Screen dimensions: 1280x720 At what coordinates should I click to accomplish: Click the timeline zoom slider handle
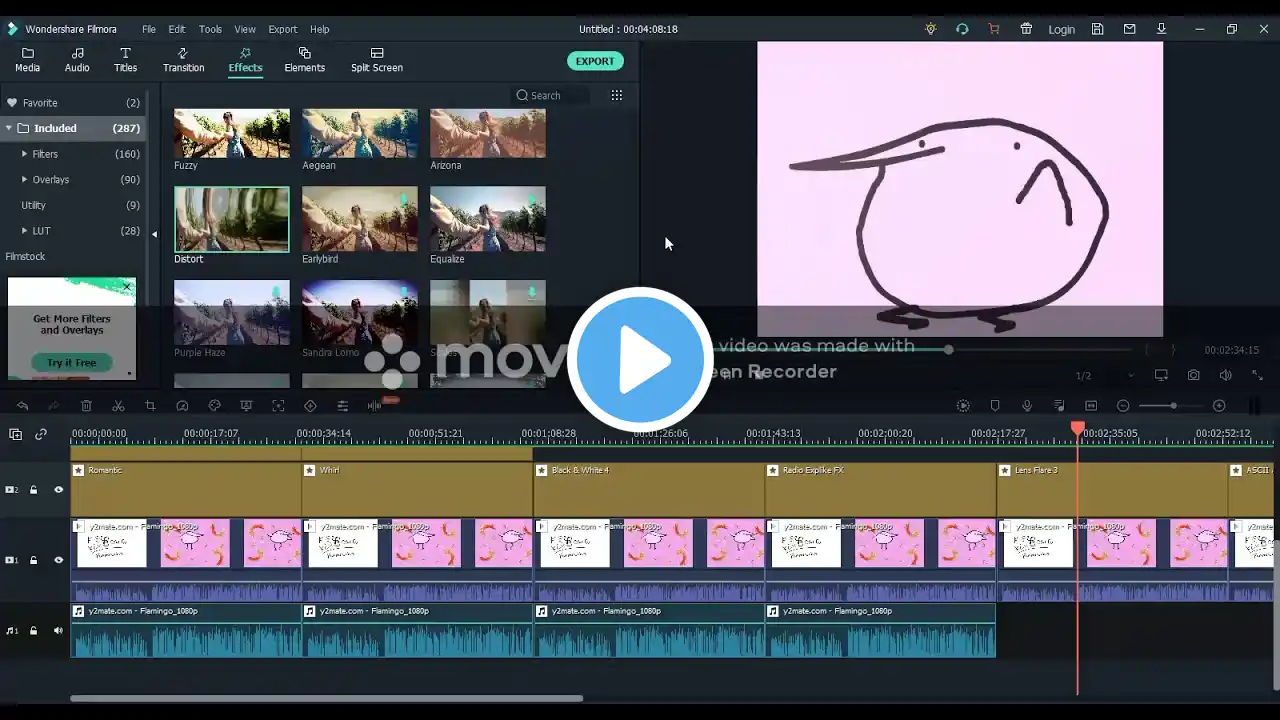(x=1173, y=406)
